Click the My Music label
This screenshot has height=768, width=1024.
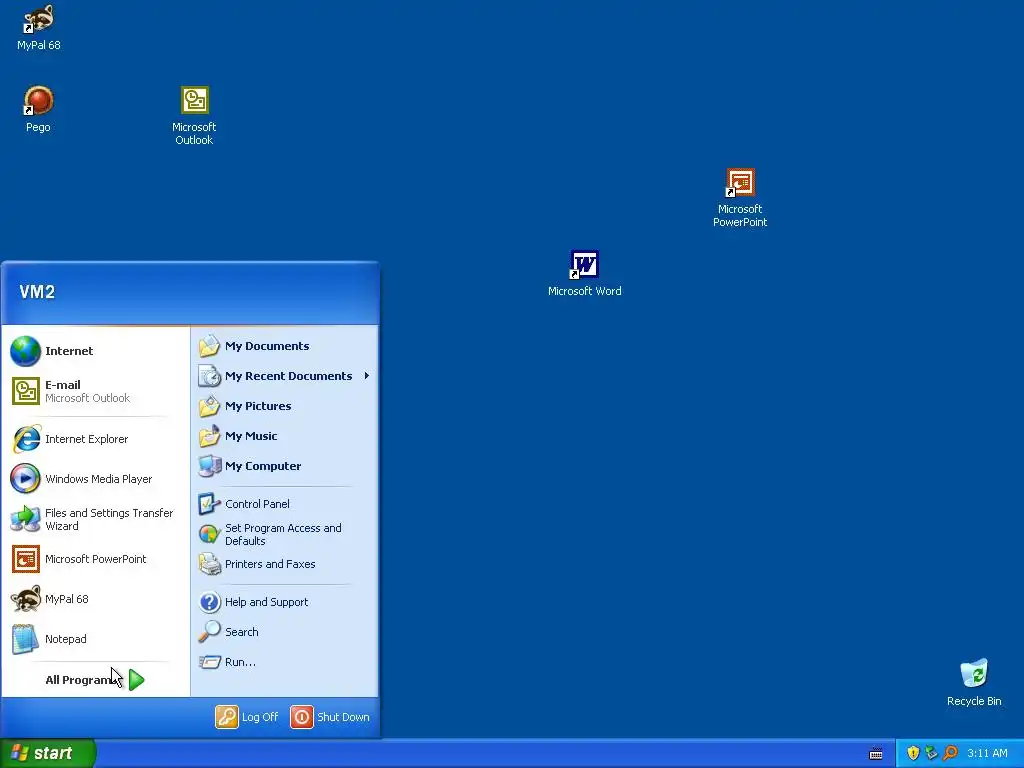[x=251, y=436]
